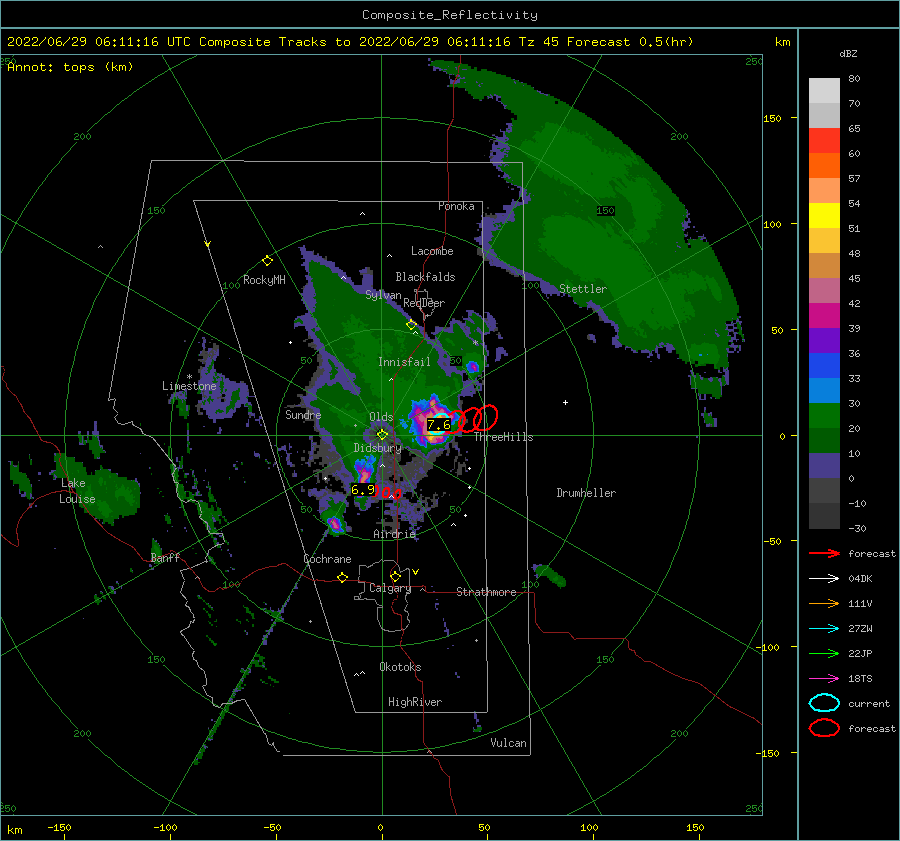Click the red forecast arrow in legend
The height and width of the screenshot is (841, 900).
coord(824,553)
